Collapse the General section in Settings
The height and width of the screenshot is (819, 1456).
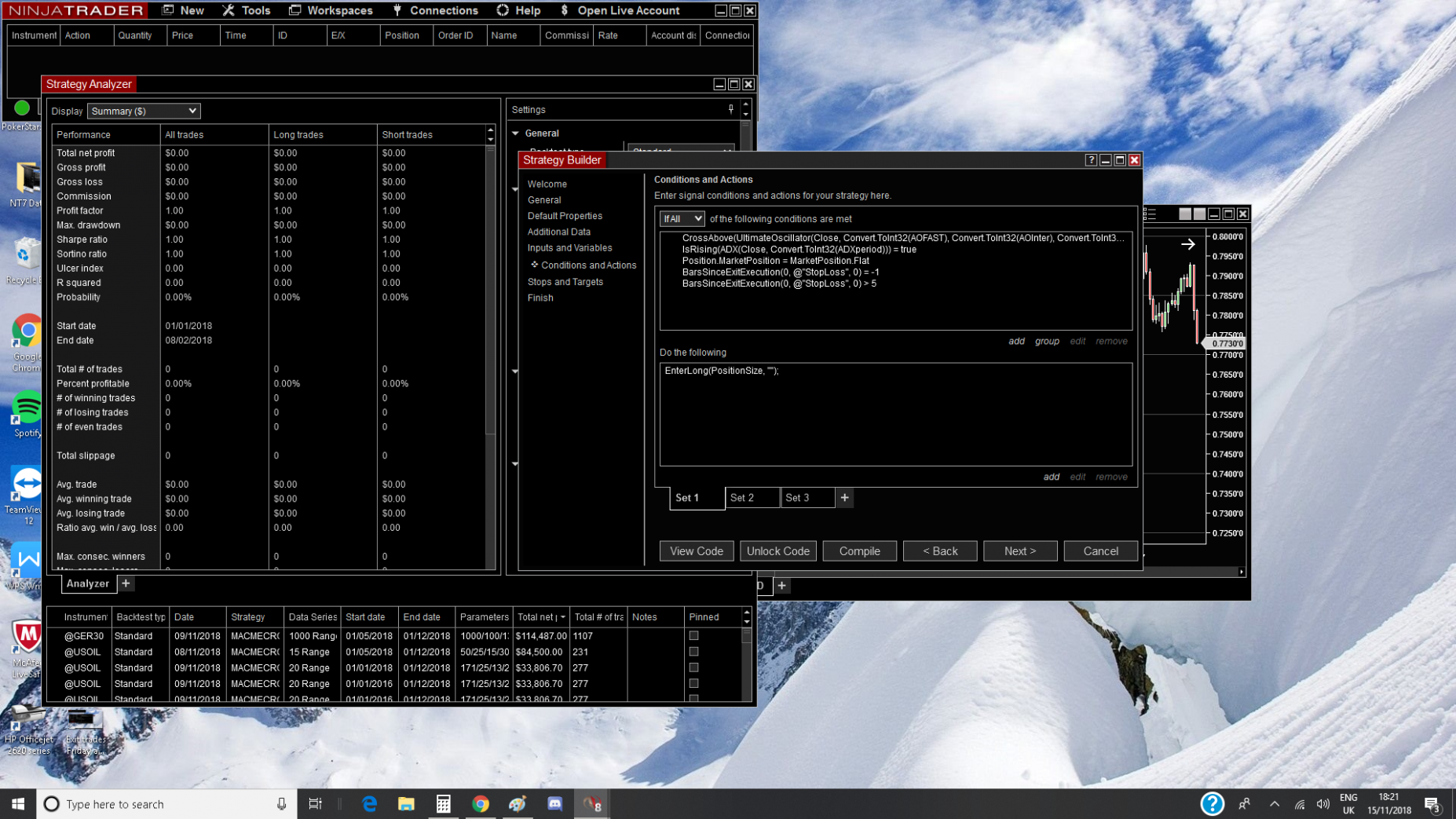(516, 133)
